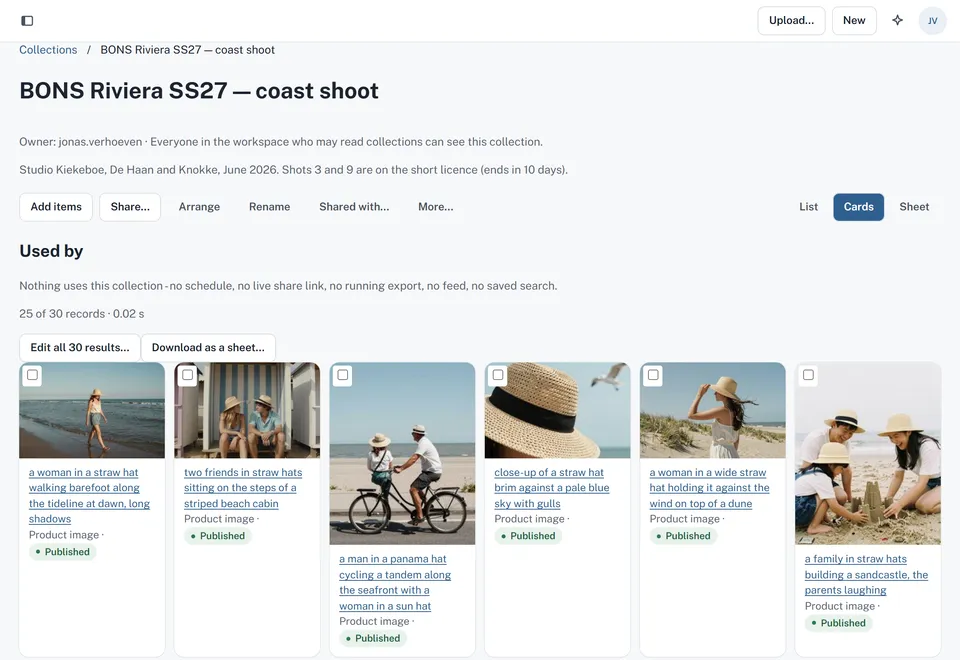This screenshot has width=960, height=660.
Task: Check the two friends beach cabin checkbox
Action: tap(188, 375)
